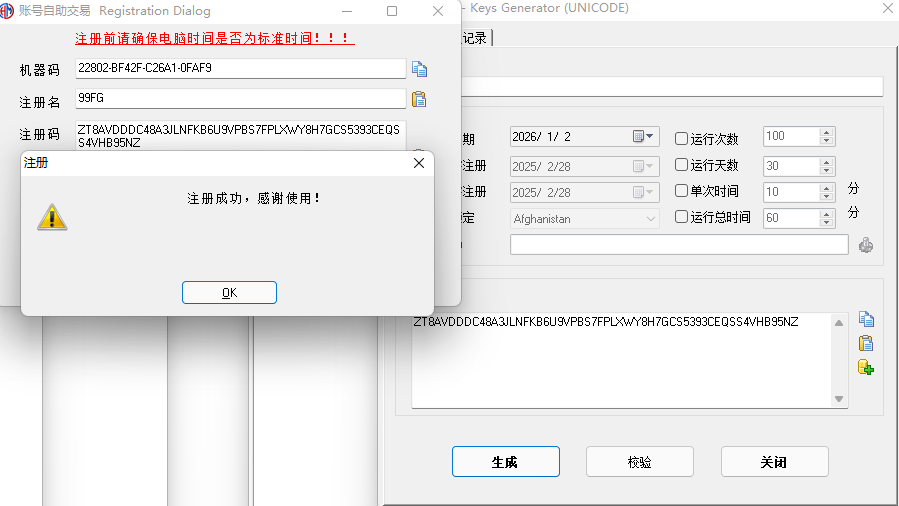Increase the 单次时间 value 10 spinner
899x506 pixels.
pos(826,188)
